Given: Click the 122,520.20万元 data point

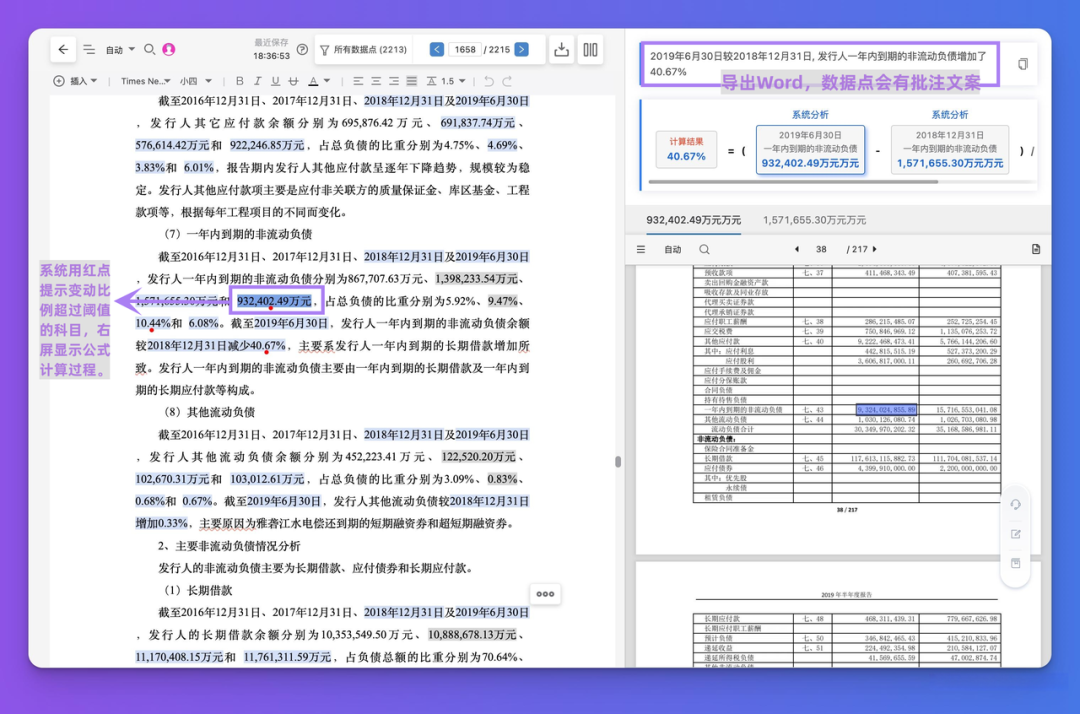Looking at the screenshot, I should point(478,456).
